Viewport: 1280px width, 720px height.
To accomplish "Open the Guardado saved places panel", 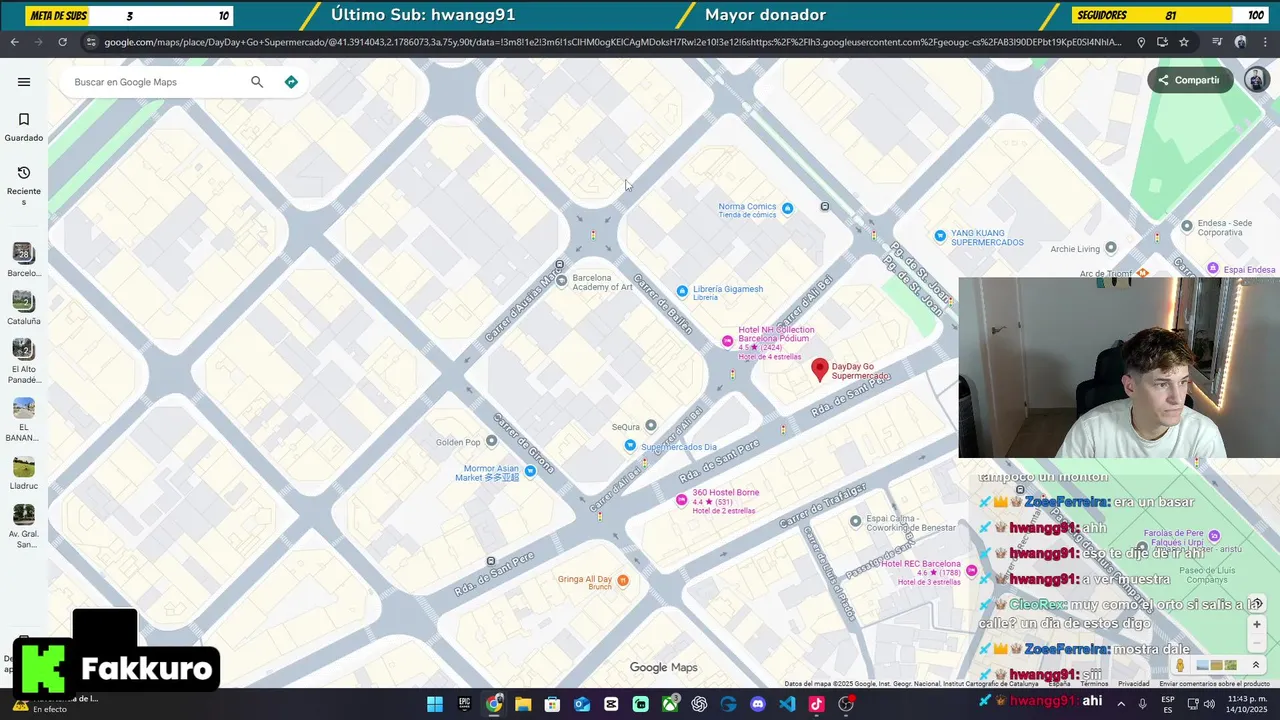I will [x=24, y=127].
